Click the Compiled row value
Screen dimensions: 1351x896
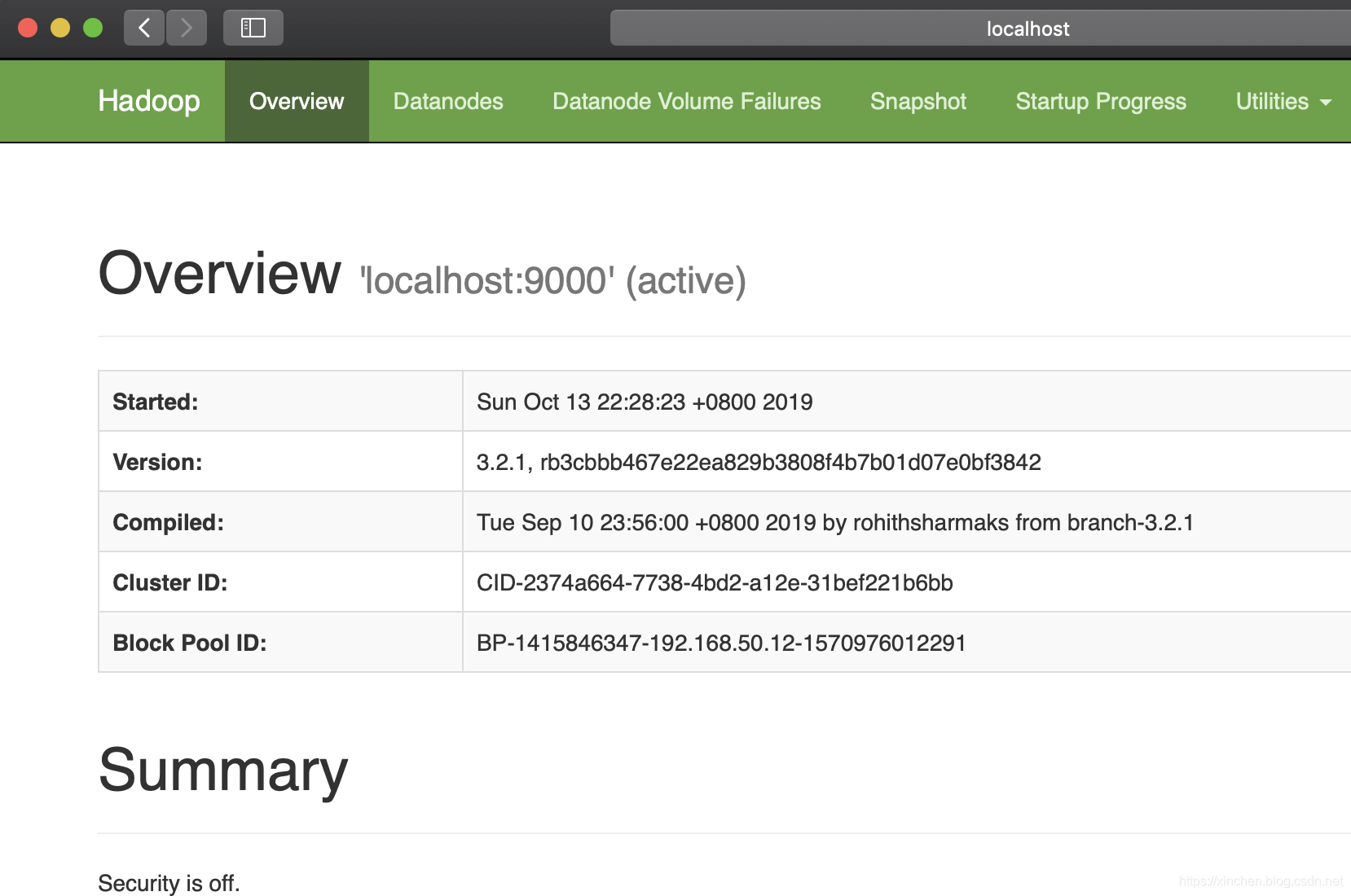click(835, 522)
